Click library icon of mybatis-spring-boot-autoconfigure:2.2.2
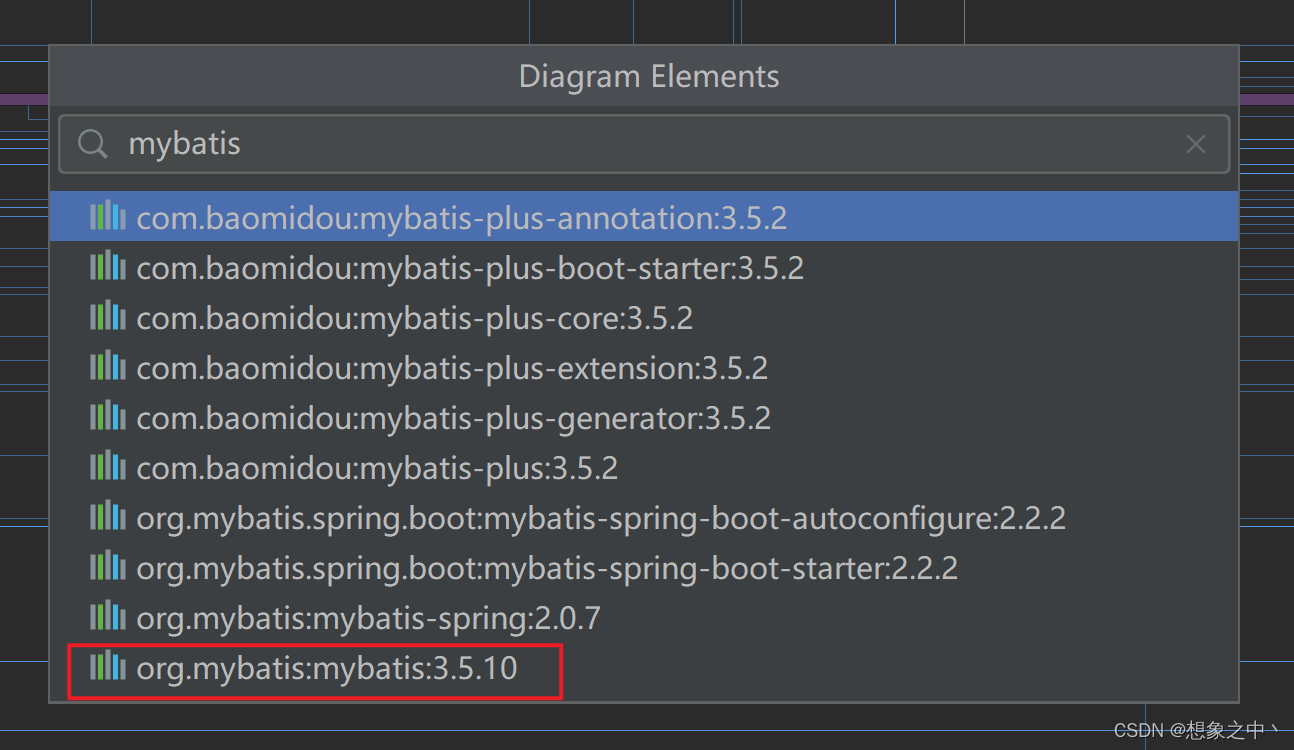This screenshot has height=750, width=1294. pos(107,516)
